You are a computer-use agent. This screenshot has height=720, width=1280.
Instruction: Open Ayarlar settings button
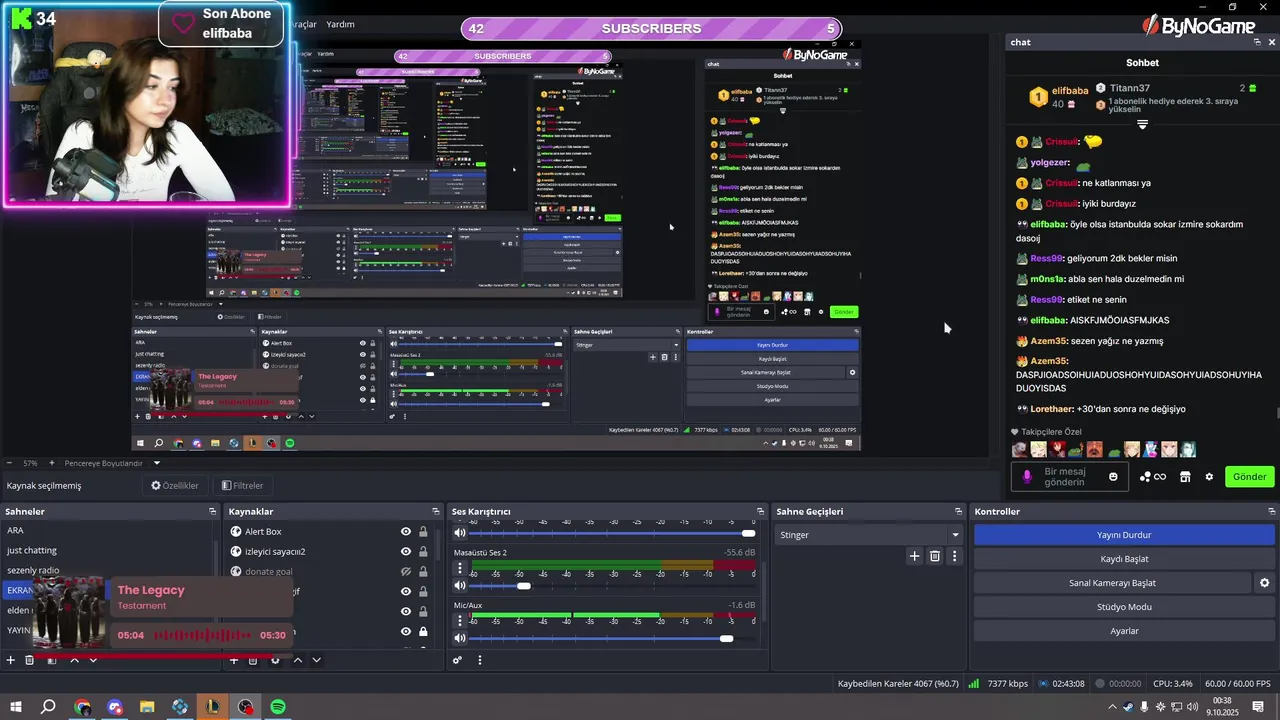1124,631
